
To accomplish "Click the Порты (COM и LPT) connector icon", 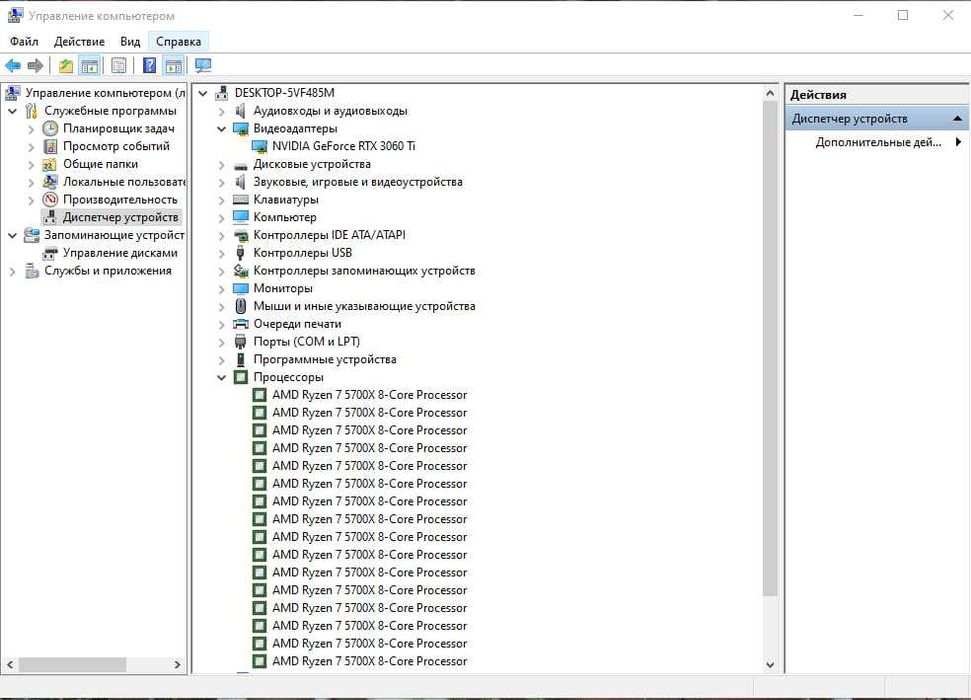I will pos(241,341).
